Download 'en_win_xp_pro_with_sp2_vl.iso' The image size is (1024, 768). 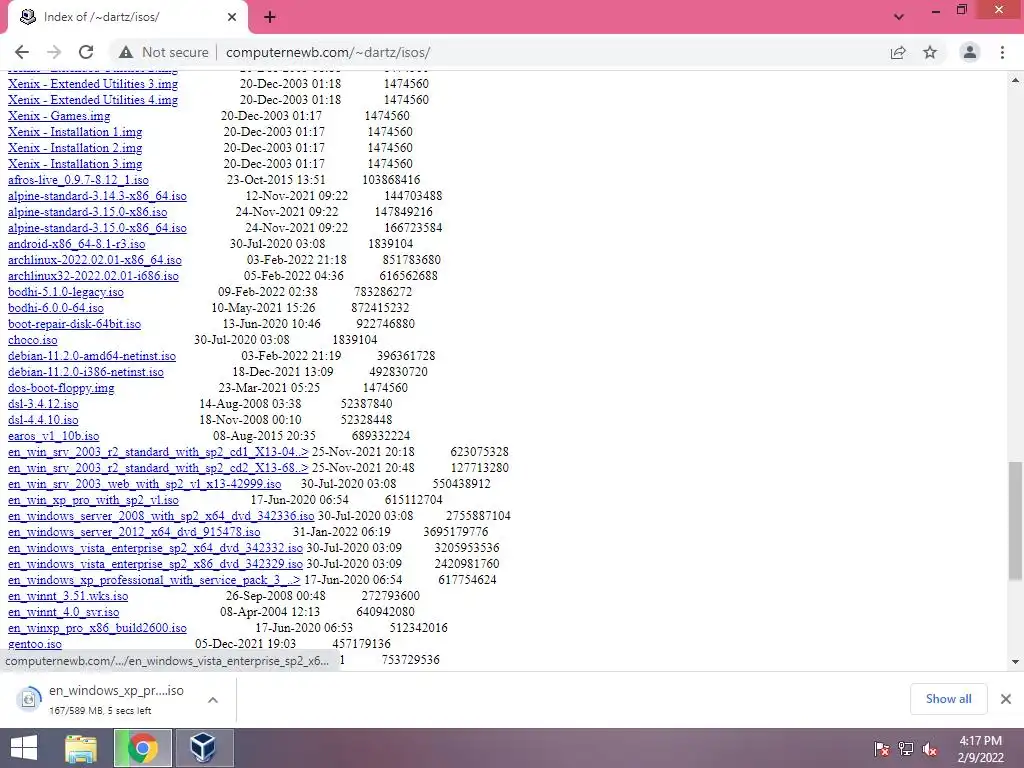pos(93,500)
